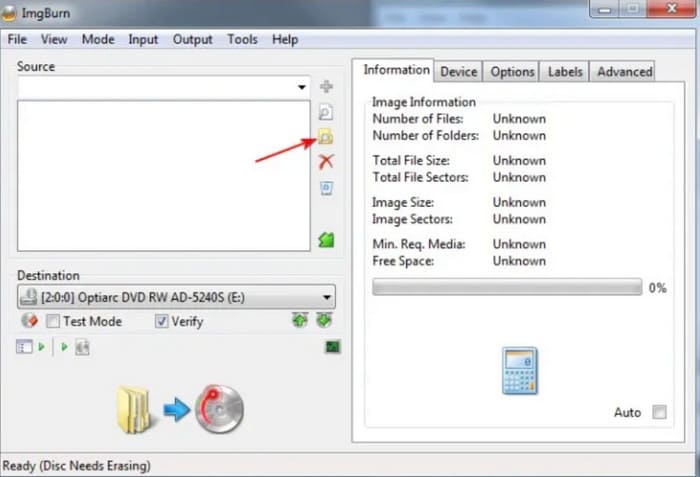Click the Number of Folders label
This screenshot has height=477, width=700.
point(425,135)
